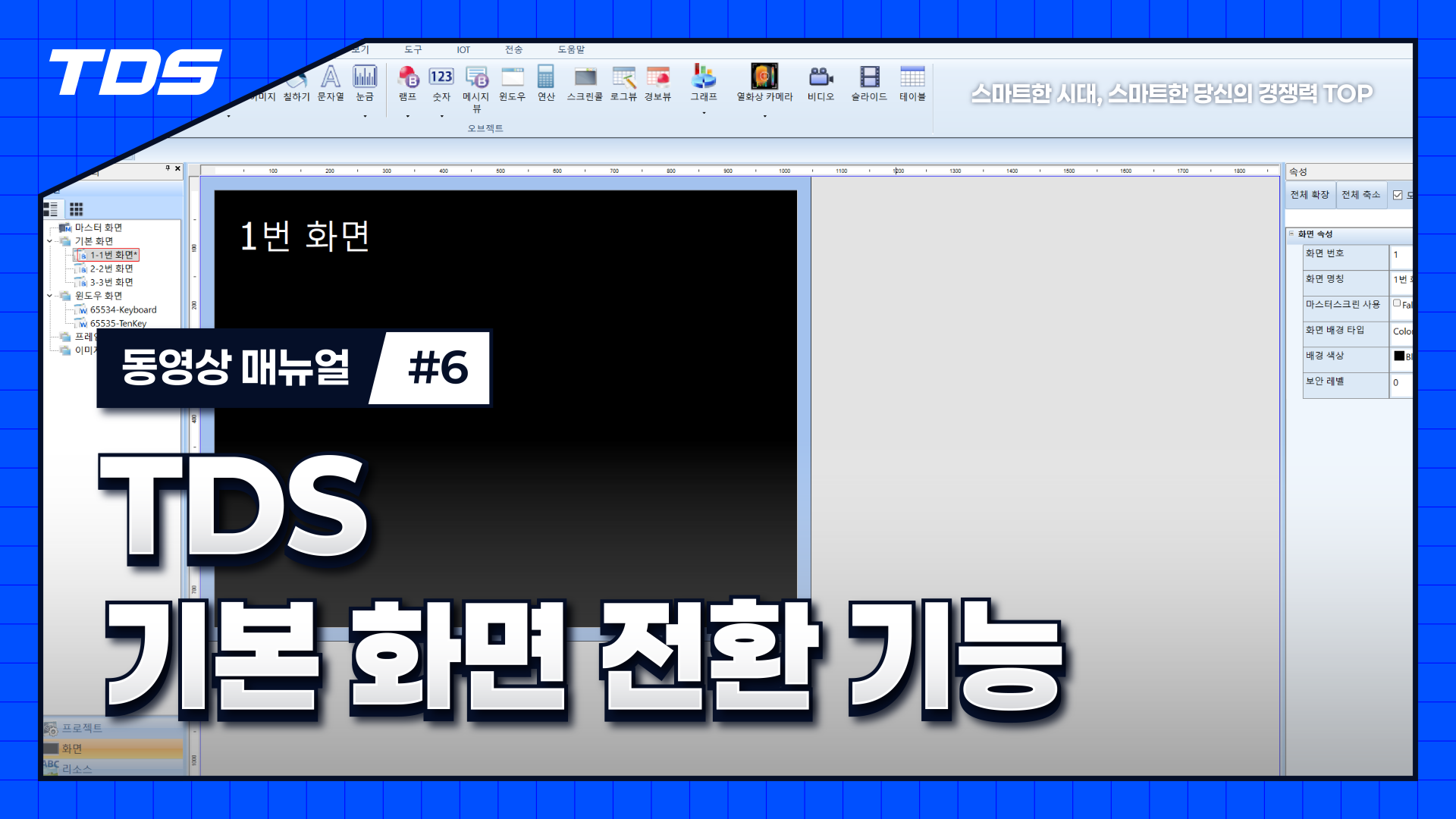The height and width of the screenshot is (819, 1456).
Task: Open the 그래프 dropdown arrow
Action: tap(704, 113)
